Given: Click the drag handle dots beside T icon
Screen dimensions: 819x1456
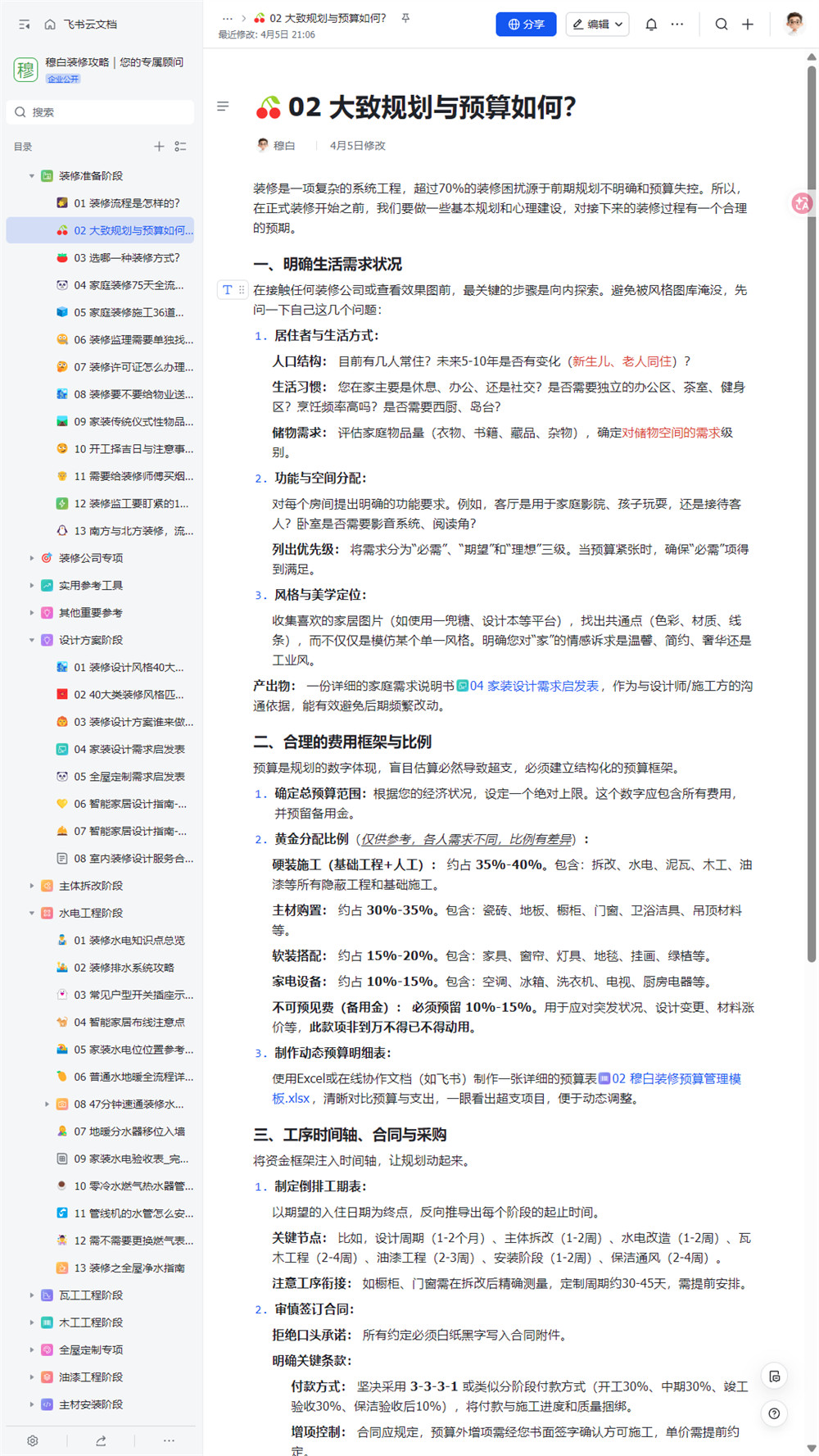Looking at the screenshot, I should point(242,290).
